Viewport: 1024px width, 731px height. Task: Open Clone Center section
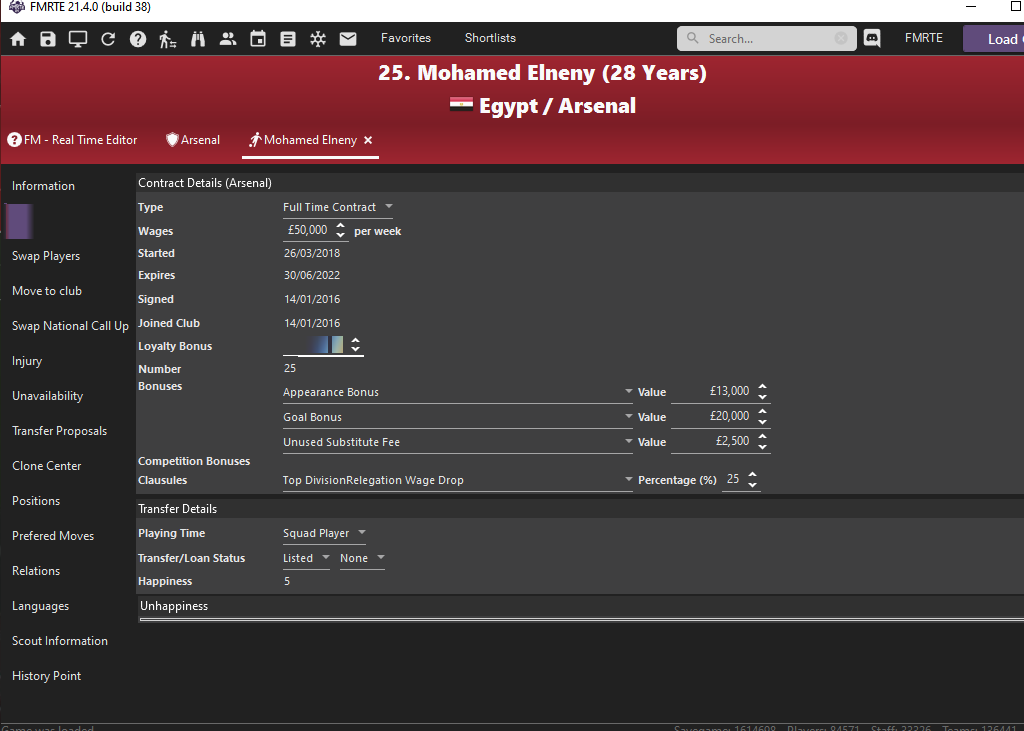pyautogui.click(x=46, y=466)
